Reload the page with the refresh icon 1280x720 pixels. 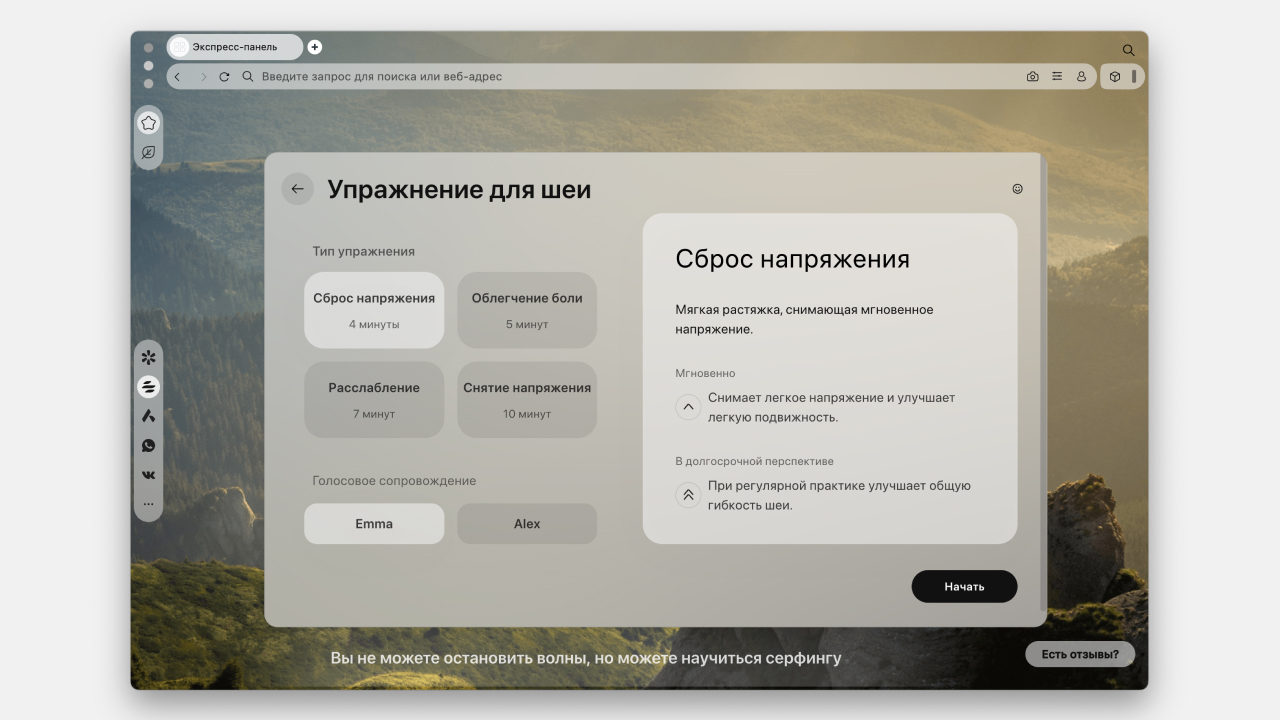coord(224,77)
